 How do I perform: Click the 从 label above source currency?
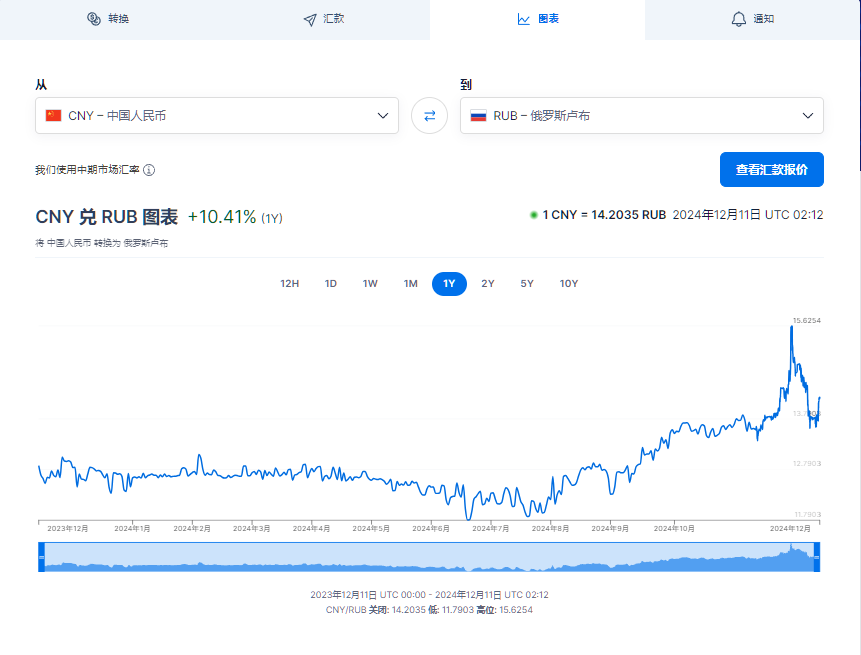click(x=41, y=85)
